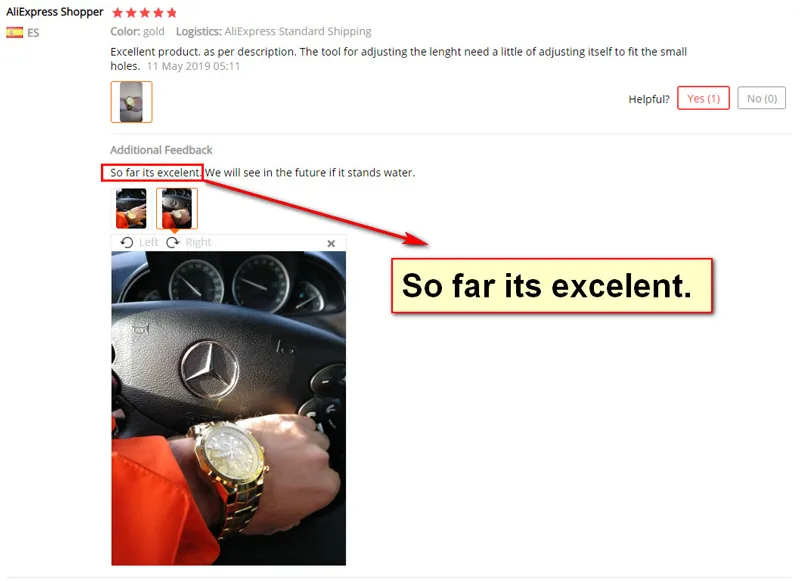Select second Additional Feedback photo thumbnail
The width and height of the screenshot is (800, 581).
[x=177, y=208]
